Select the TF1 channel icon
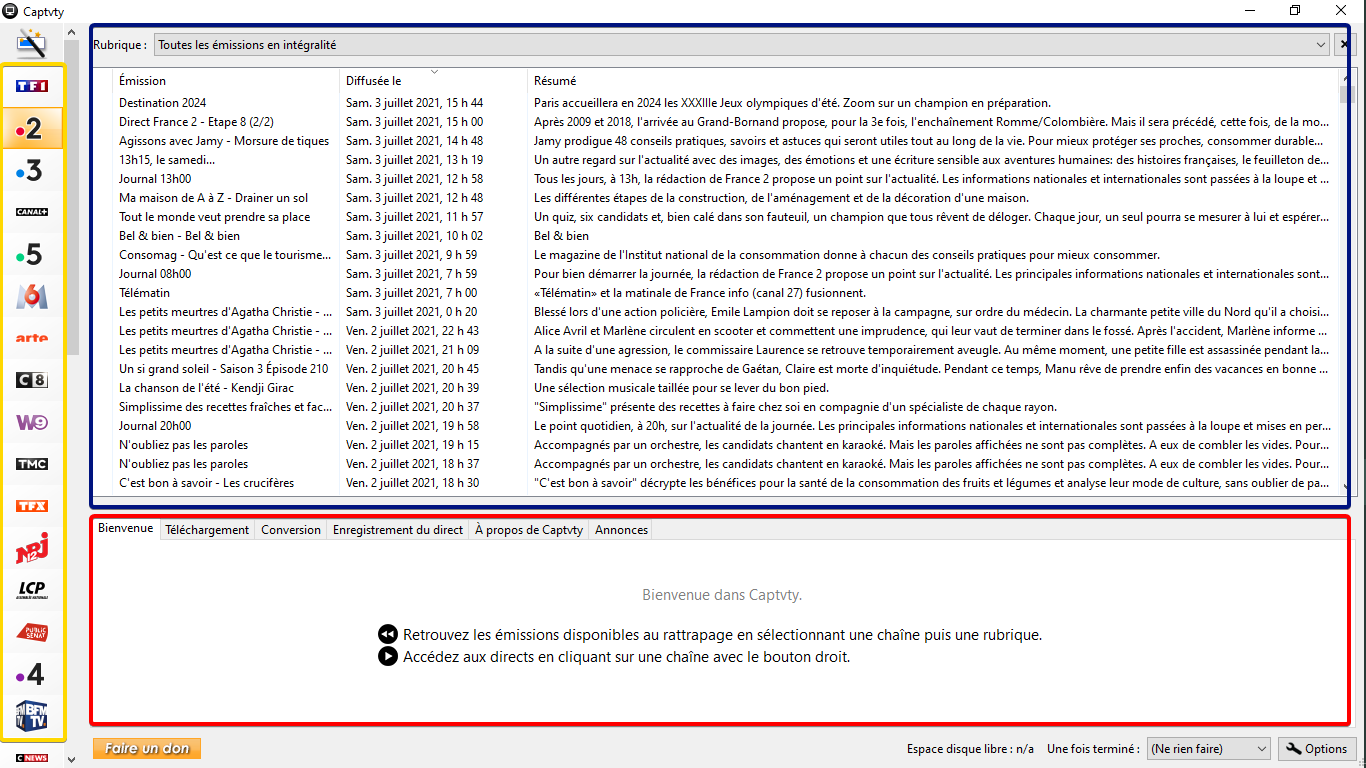This screenshot has width=1366, height=768. [32, 86]
